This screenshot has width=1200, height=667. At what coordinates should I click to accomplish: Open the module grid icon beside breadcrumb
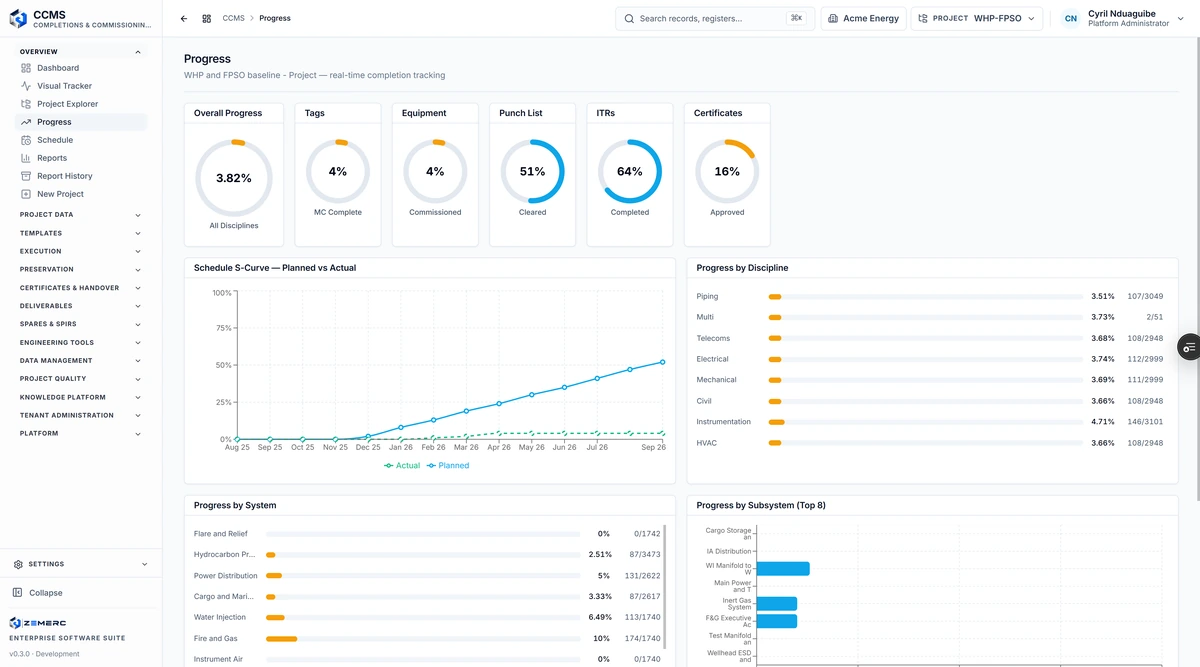coord(206,18)
